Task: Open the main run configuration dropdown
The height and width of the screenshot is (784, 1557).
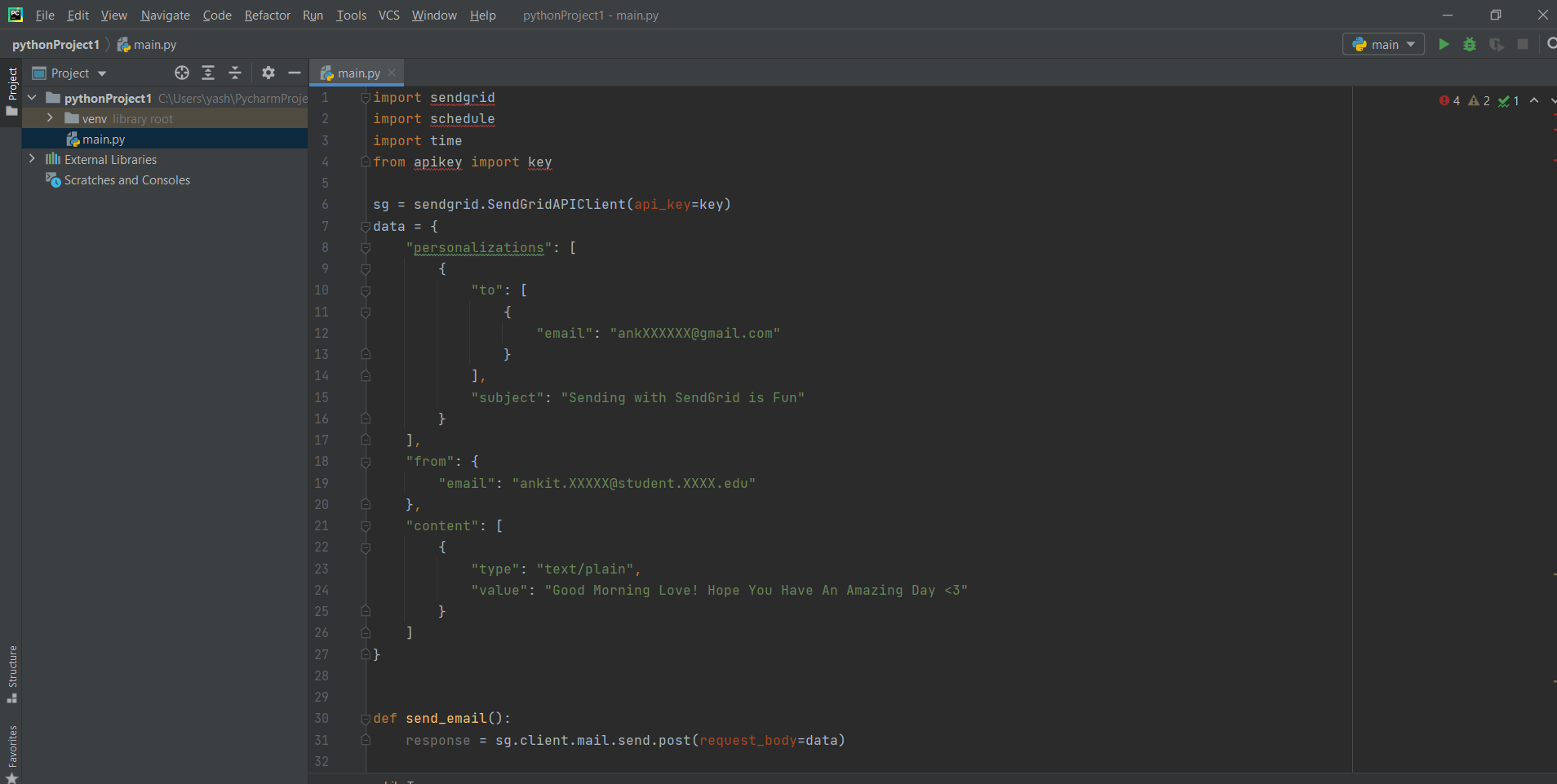Action: click(1383, 44)
